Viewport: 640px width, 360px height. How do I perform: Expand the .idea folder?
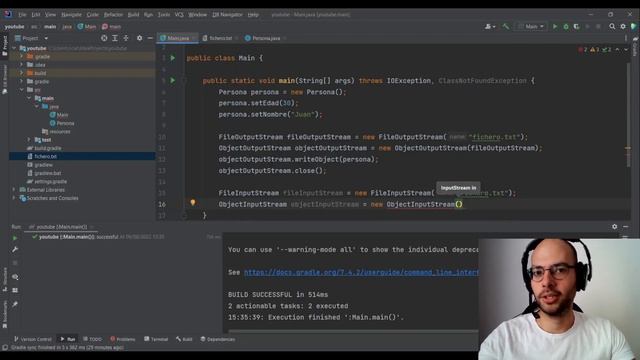22,64
